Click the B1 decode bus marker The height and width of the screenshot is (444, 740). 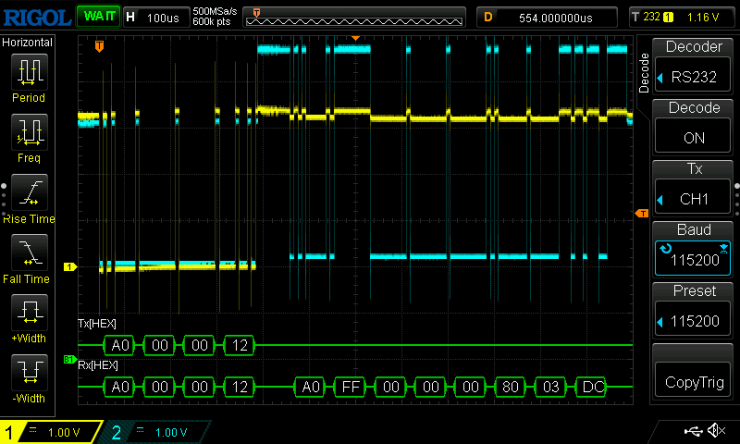69,360
